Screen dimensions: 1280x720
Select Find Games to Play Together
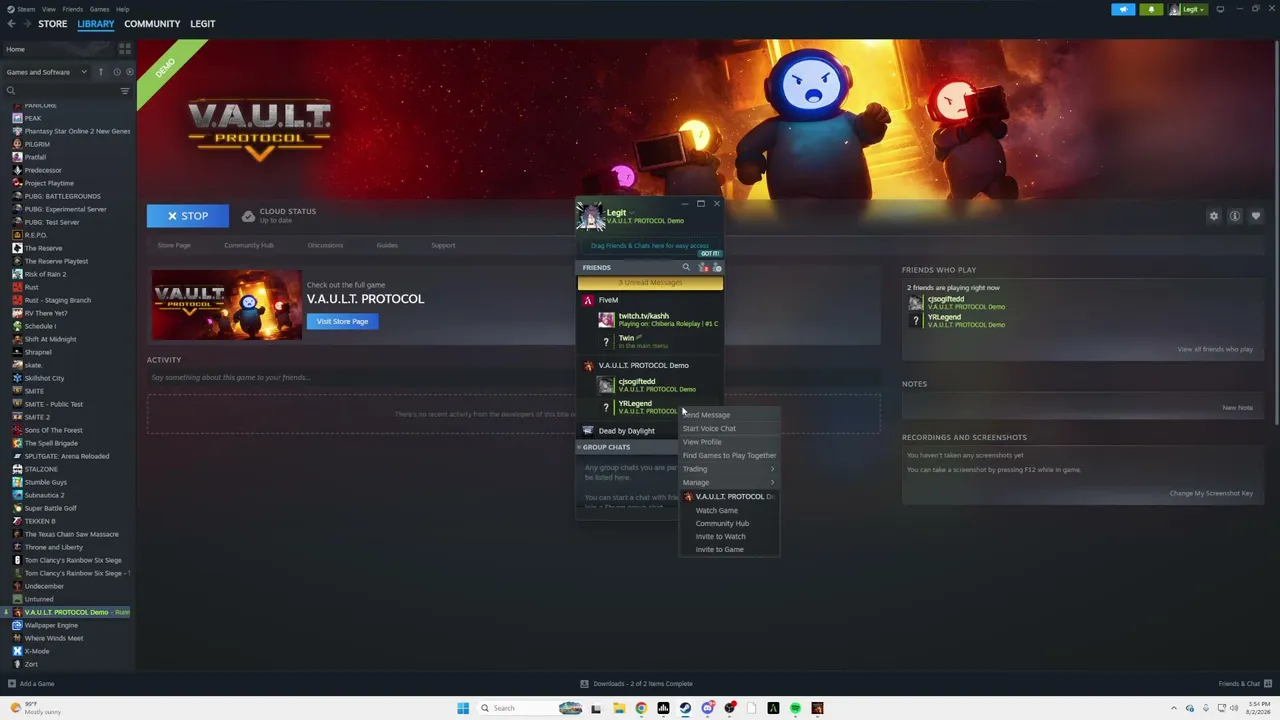pos(729,455)
